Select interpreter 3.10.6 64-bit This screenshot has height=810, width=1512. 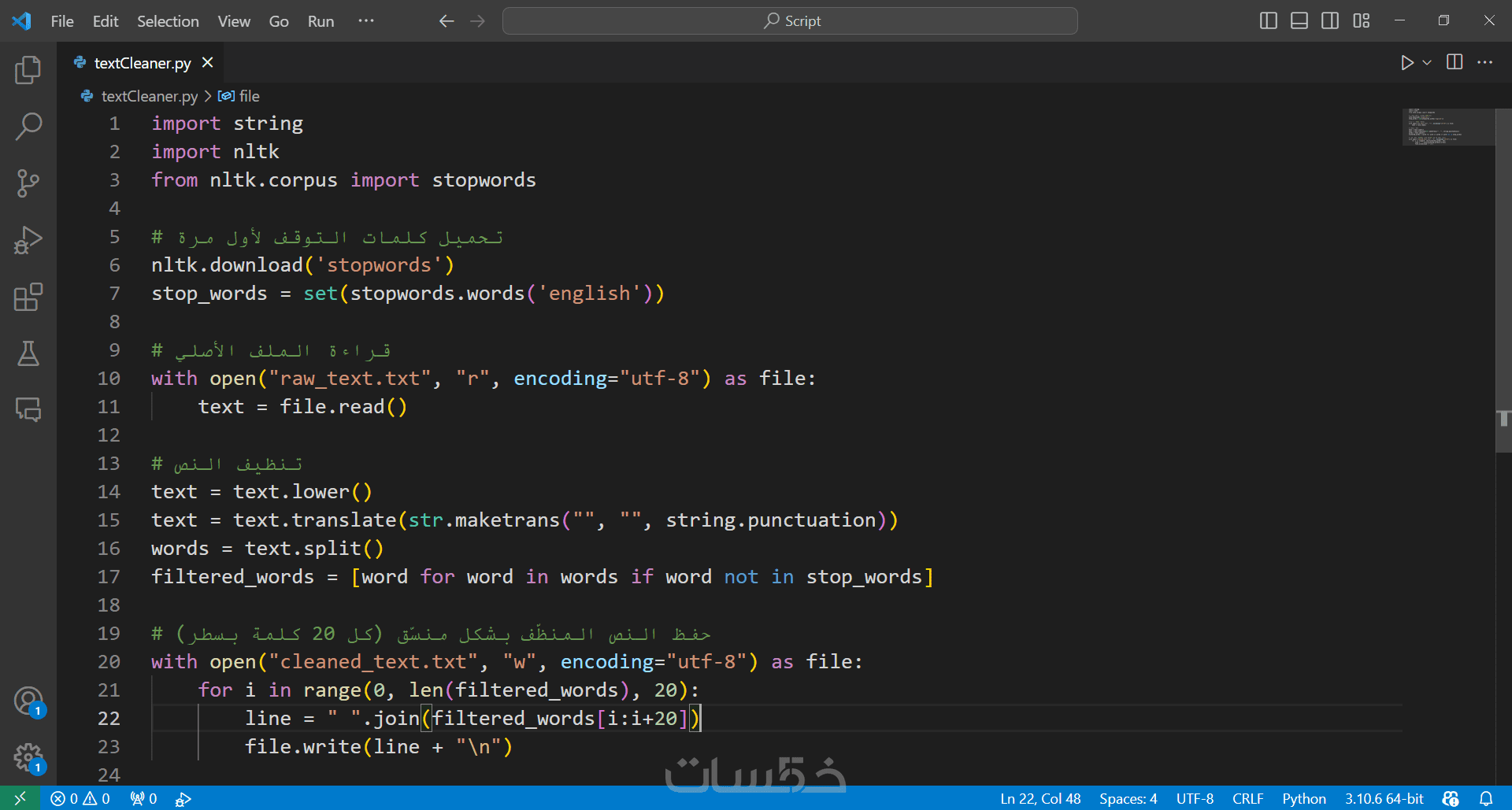1384,798
